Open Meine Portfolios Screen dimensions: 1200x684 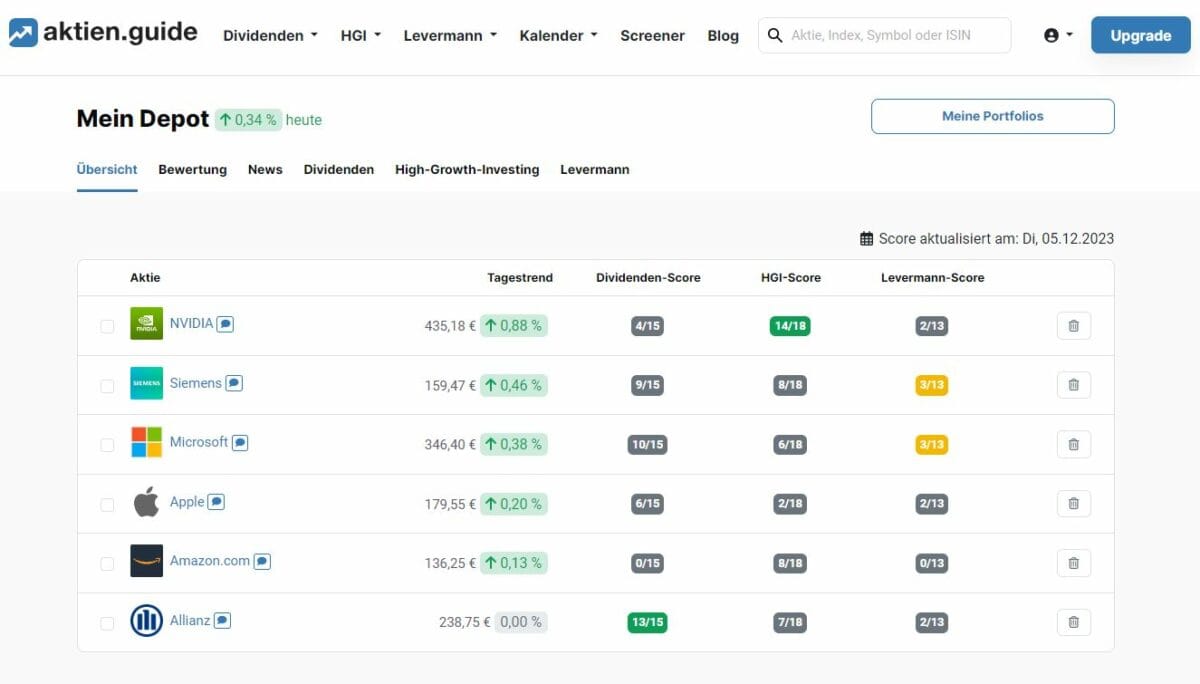click(992, 116)
